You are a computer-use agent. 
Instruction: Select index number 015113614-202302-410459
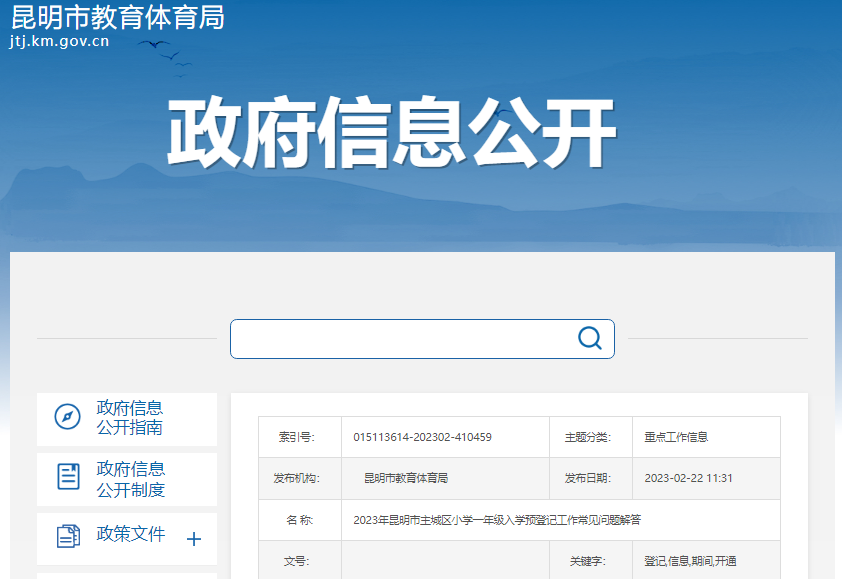(422, 437)
